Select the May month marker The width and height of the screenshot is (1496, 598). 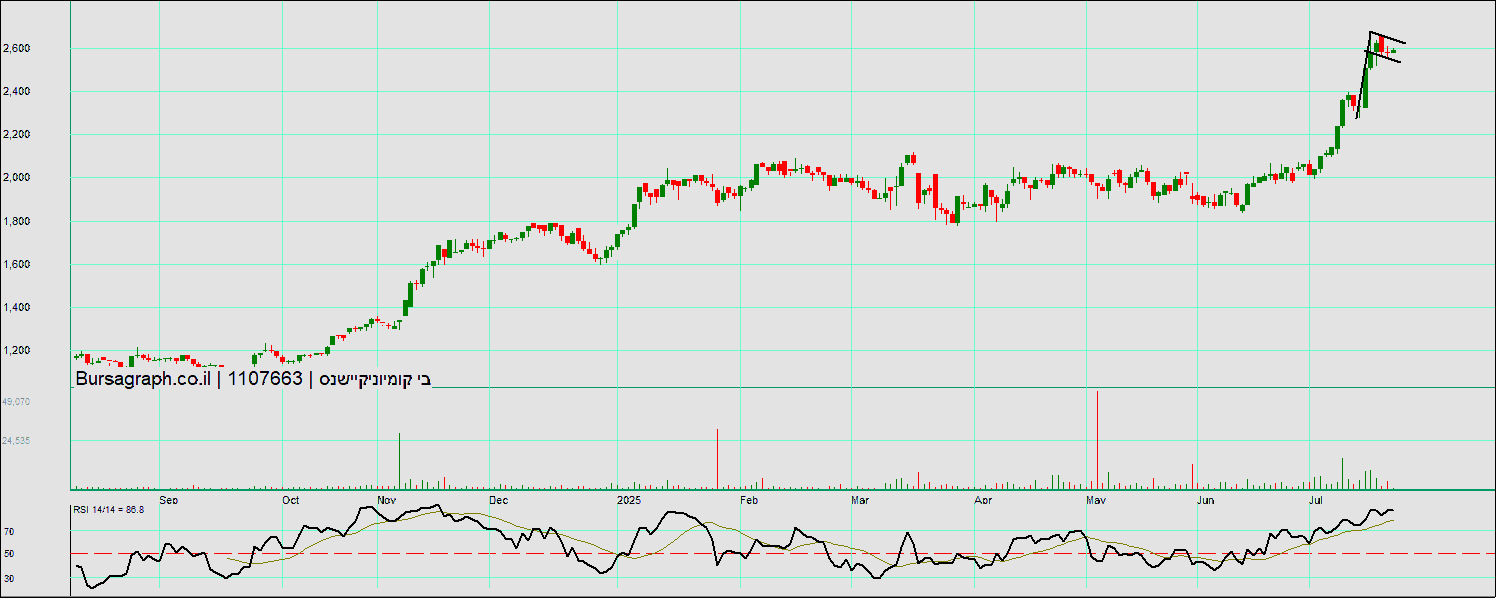(1096, 499)
